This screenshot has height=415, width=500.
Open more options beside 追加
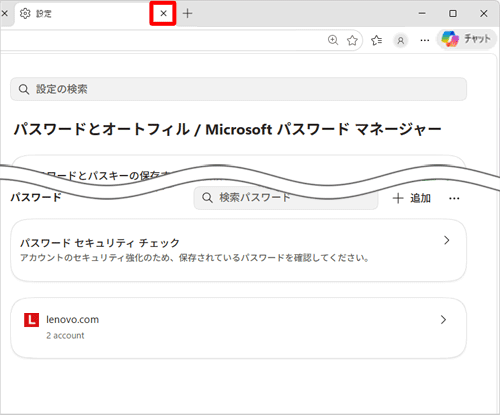(454, 198)
